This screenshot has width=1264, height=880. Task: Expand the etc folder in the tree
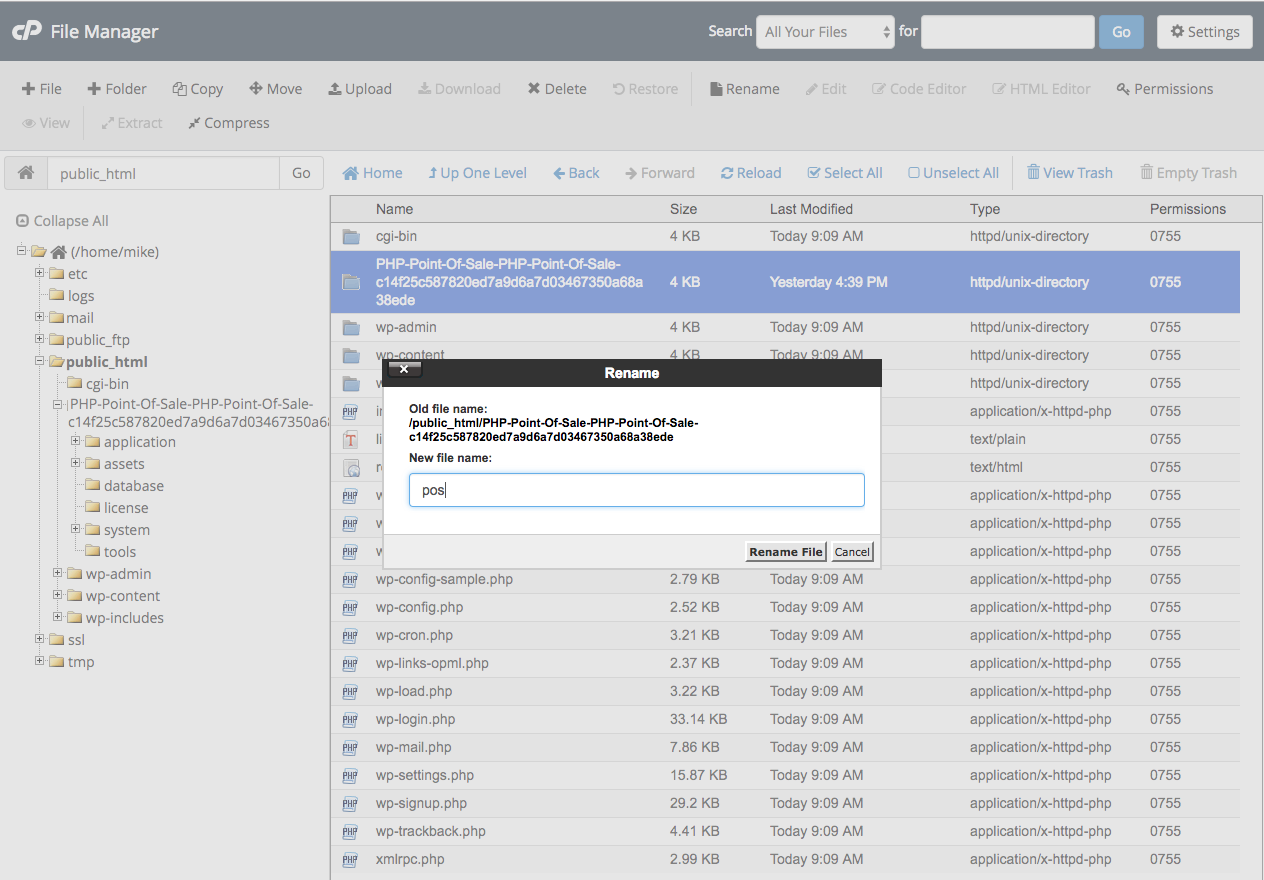(40, 273)
